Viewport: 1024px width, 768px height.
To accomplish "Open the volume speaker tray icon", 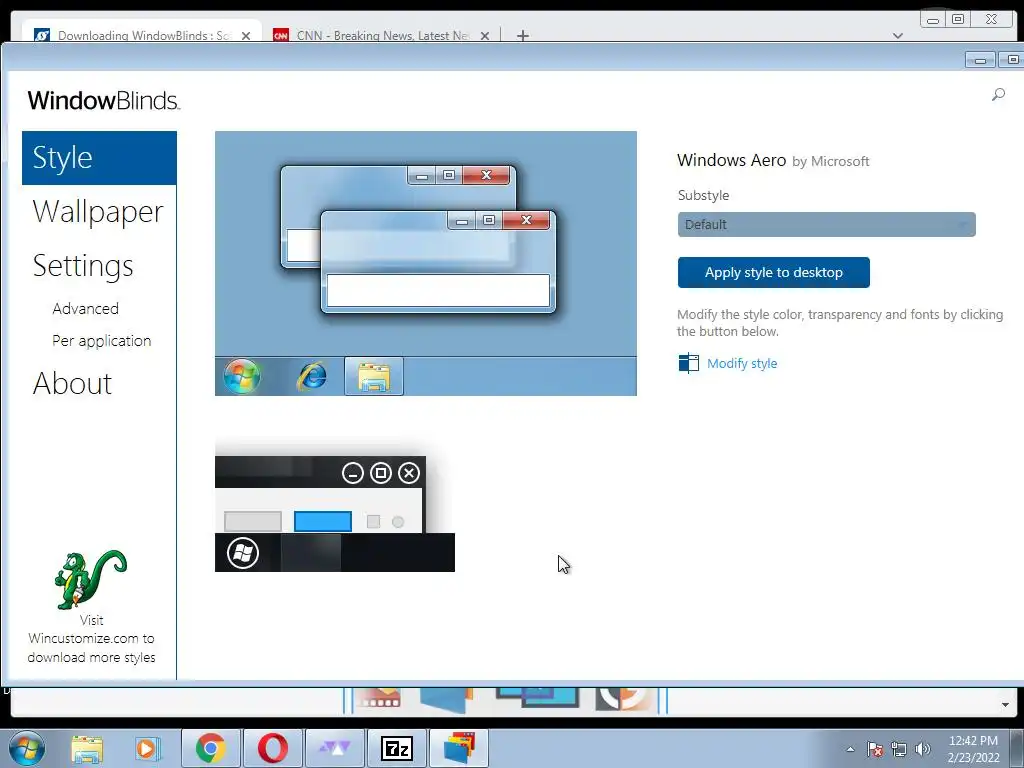I will click(x=923, y=749).
